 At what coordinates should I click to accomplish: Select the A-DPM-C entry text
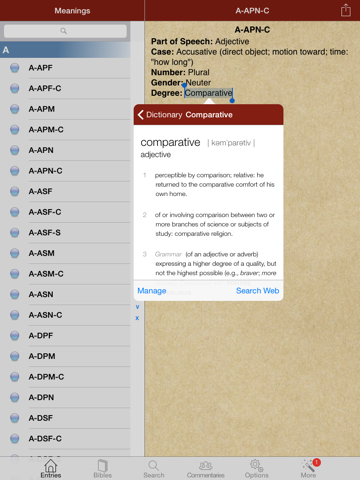pos(46,377)
